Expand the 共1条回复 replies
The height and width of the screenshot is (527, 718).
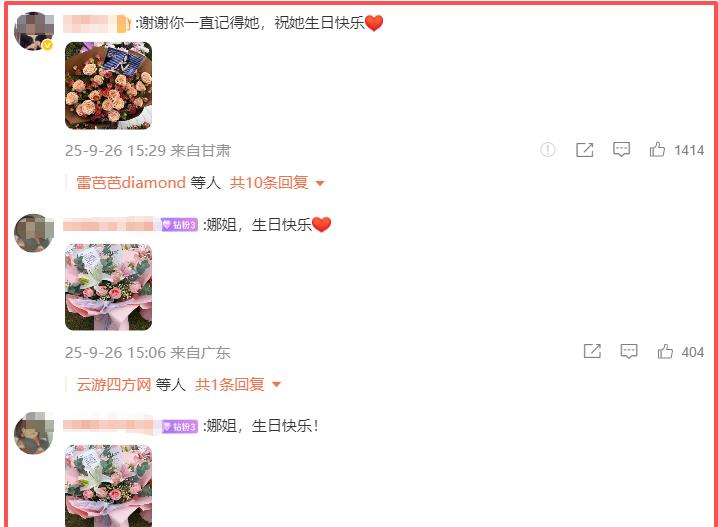click(230, 384)
